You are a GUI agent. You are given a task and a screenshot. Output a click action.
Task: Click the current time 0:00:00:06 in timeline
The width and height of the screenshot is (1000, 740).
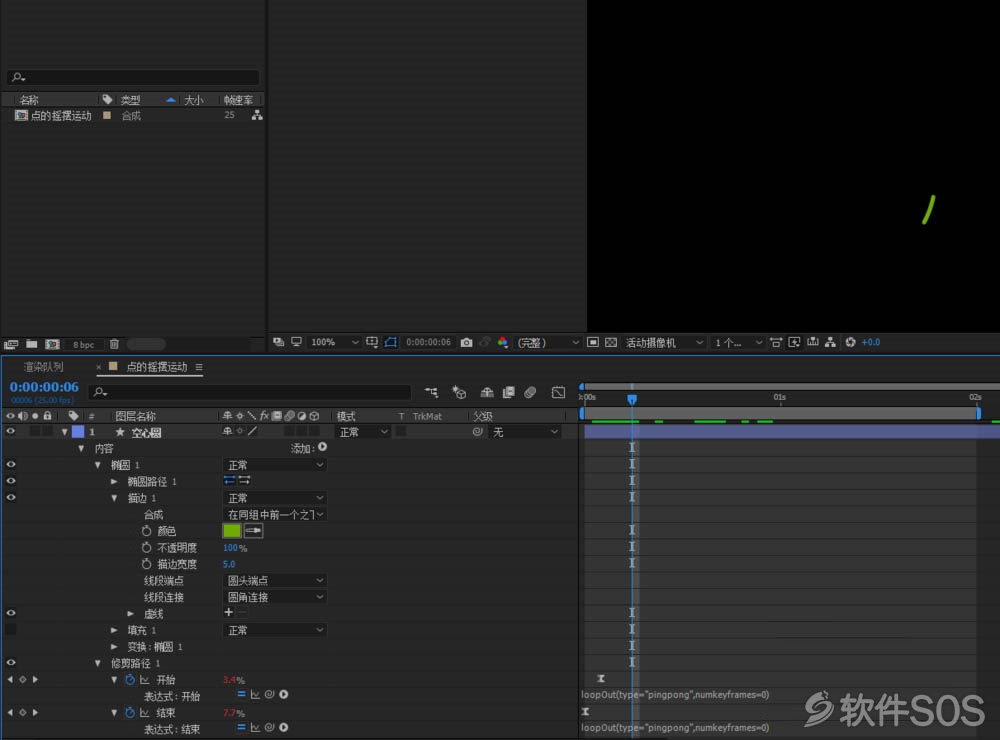(44, 387)
